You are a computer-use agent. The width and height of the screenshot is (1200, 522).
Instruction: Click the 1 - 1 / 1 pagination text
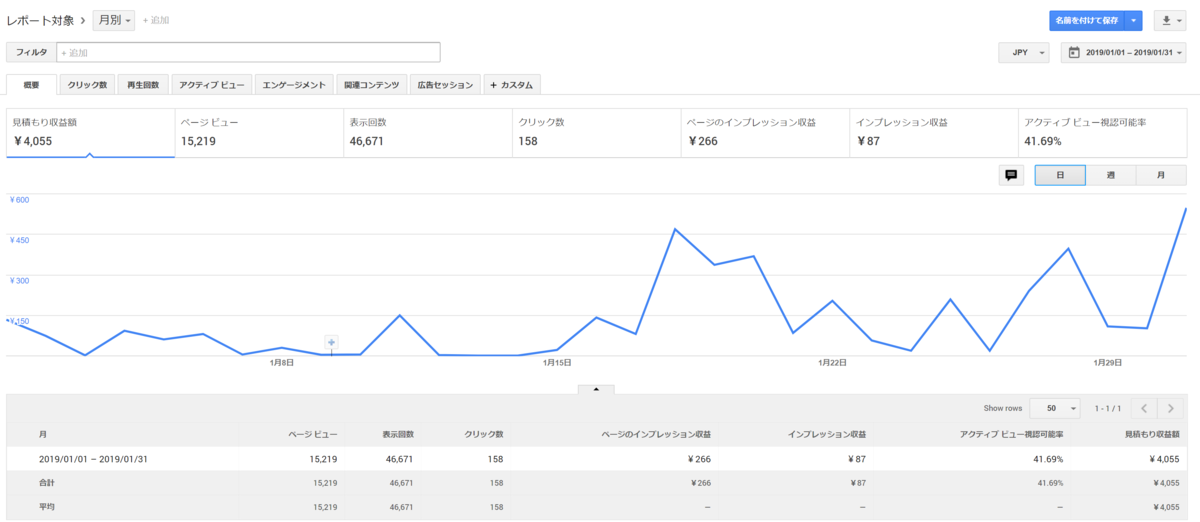click(1108, 408)
